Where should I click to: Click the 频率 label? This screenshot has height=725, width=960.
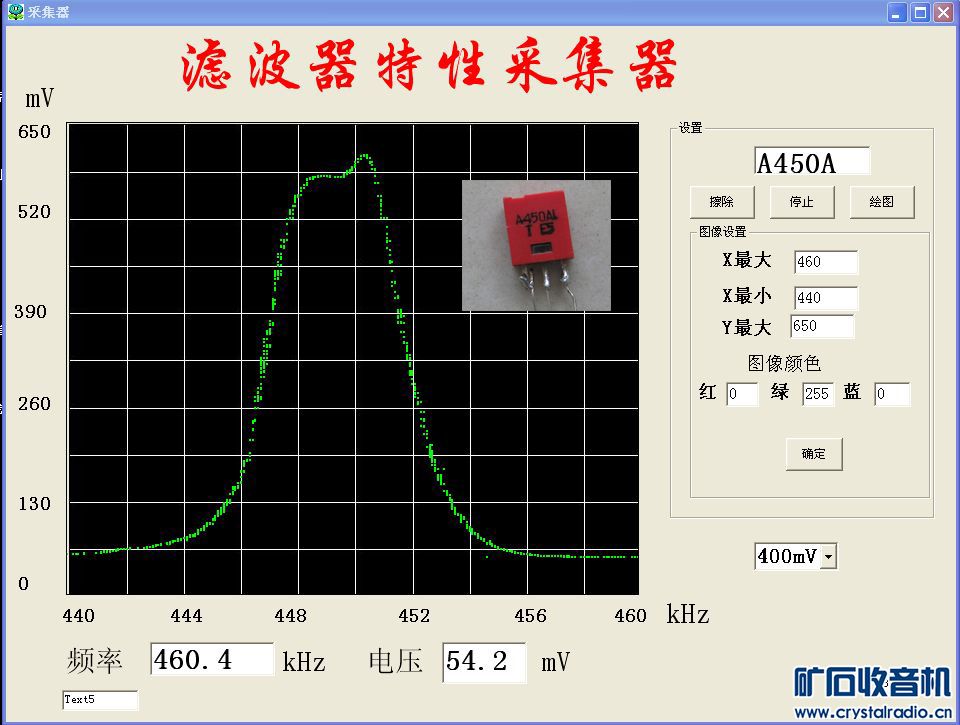94,662
